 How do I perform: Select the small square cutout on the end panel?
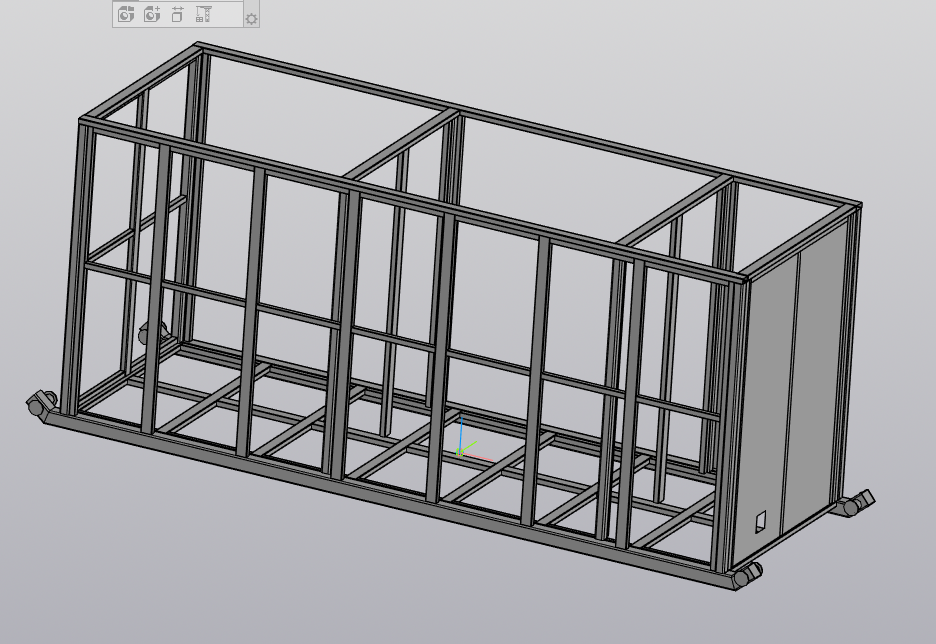760,522
